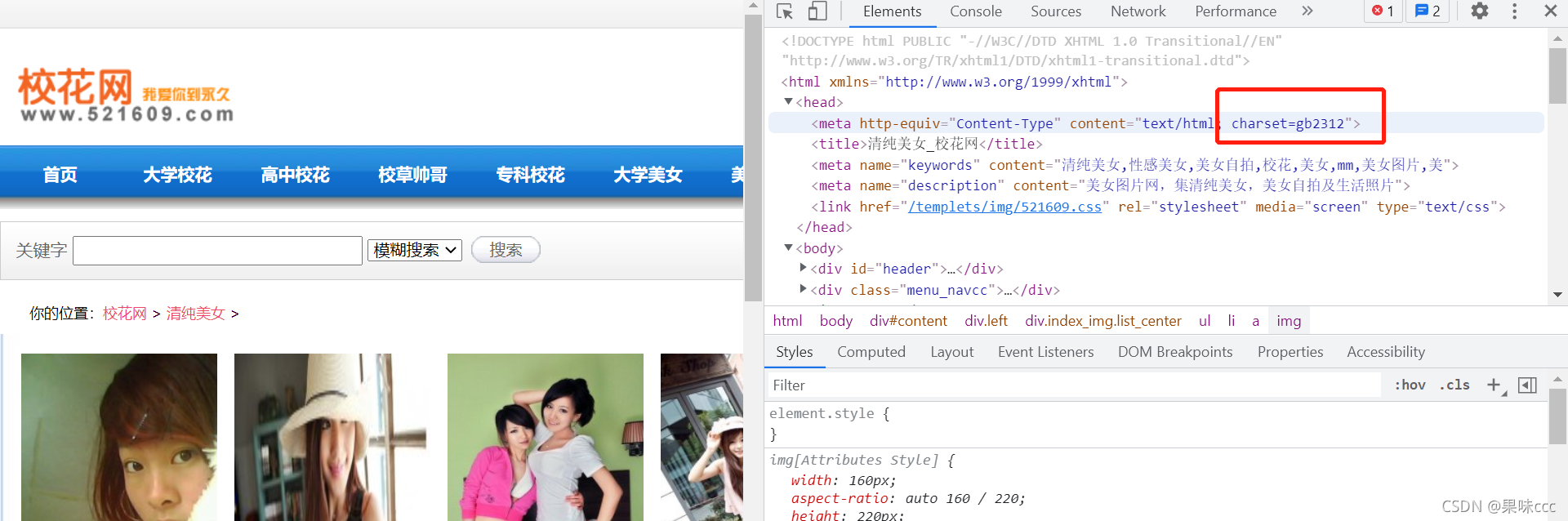Click the 校花网 site logo
The image size is (1568, 521).
pos(127,95)
